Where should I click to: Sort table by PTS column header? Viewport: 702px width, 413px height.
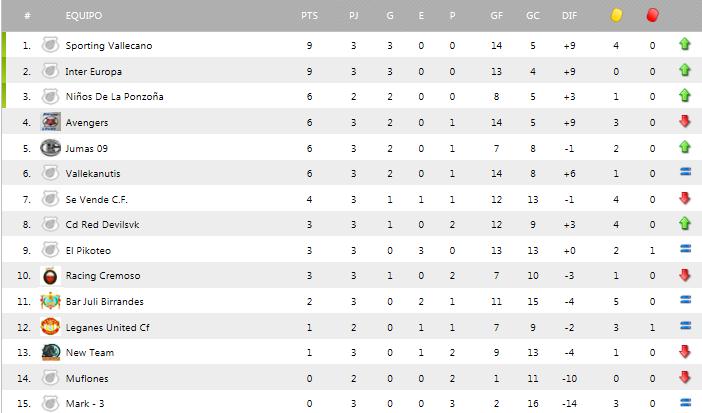pyautogui.click(x=309, y=17)
